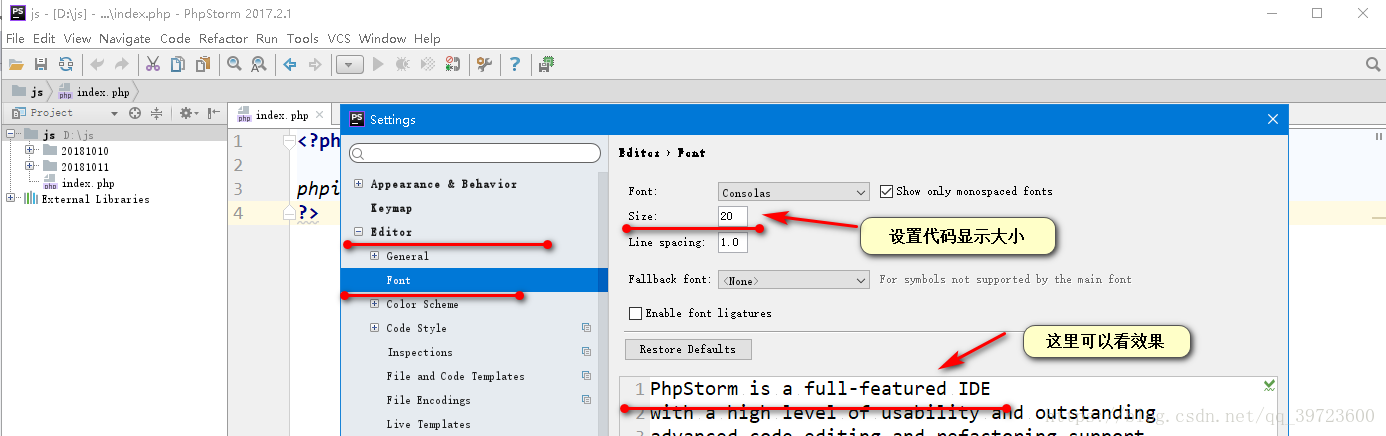
Task: Open the File menu
Action: [x=15, y=38]
